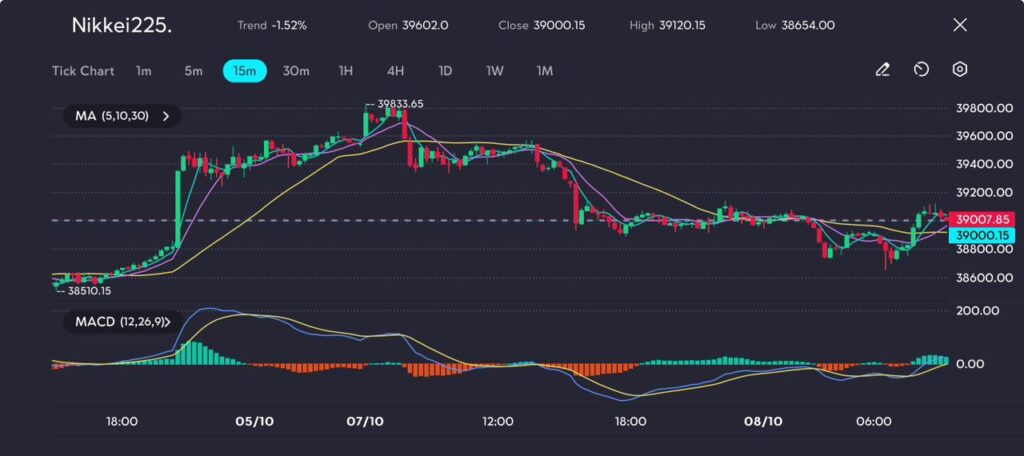1024x456 pixels.
Task: Click the reset chart history icon
Action: click(x=921, y=70)
